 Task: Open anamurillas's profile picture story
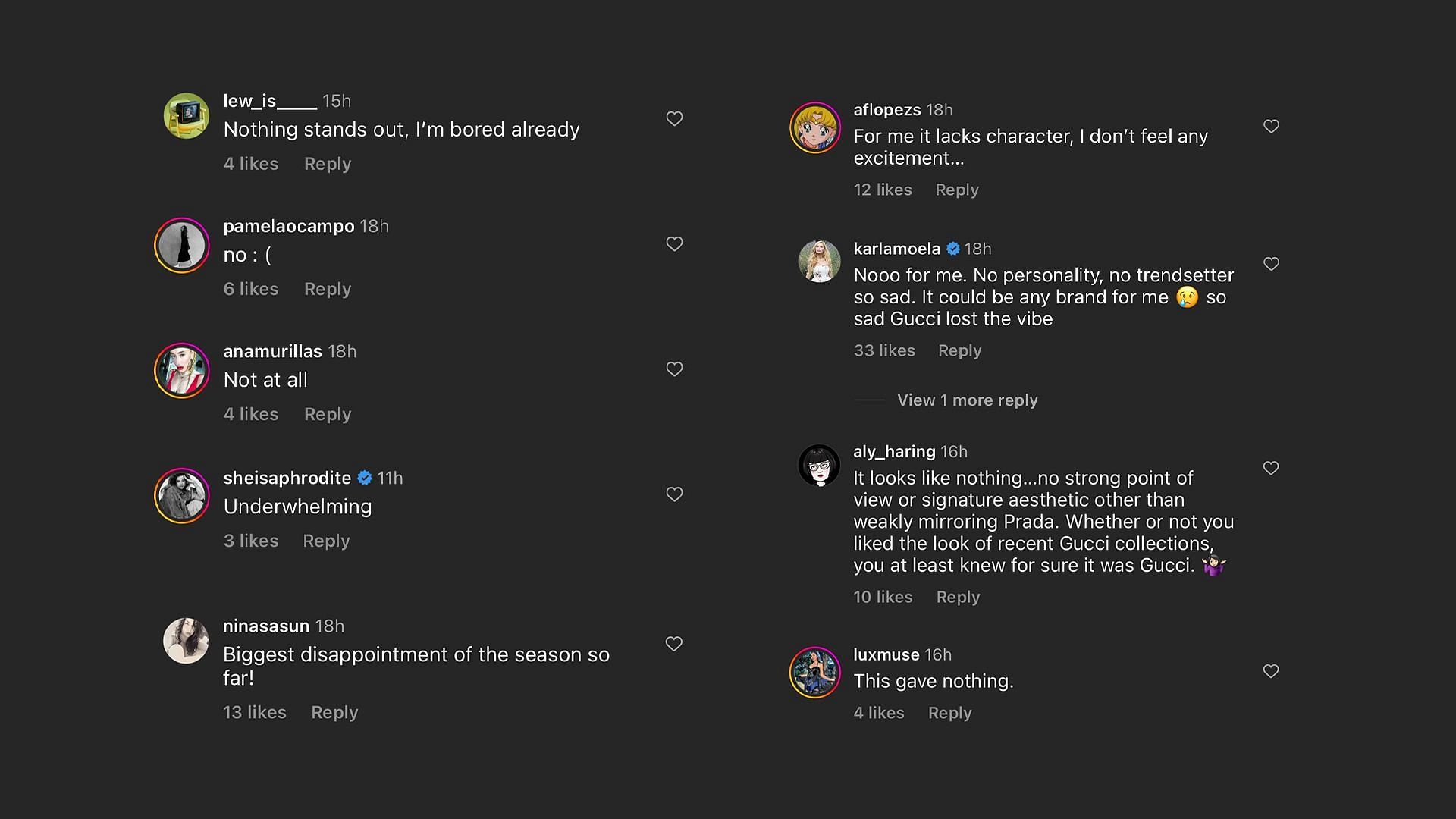pyautogui.click(x=182, y=370)
